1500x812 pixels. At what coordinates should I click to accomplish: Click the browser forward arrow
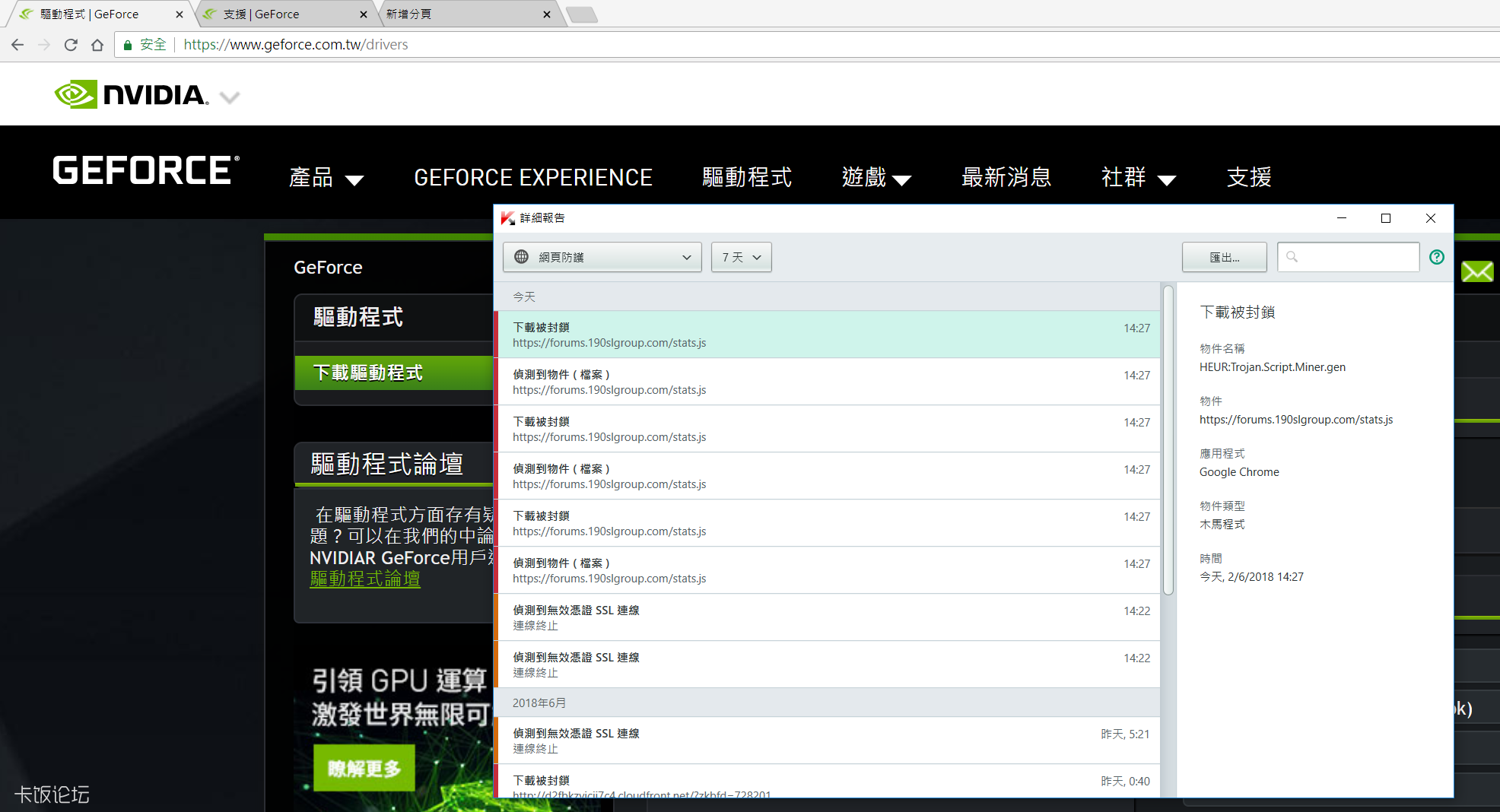click(x=44, y=45)
